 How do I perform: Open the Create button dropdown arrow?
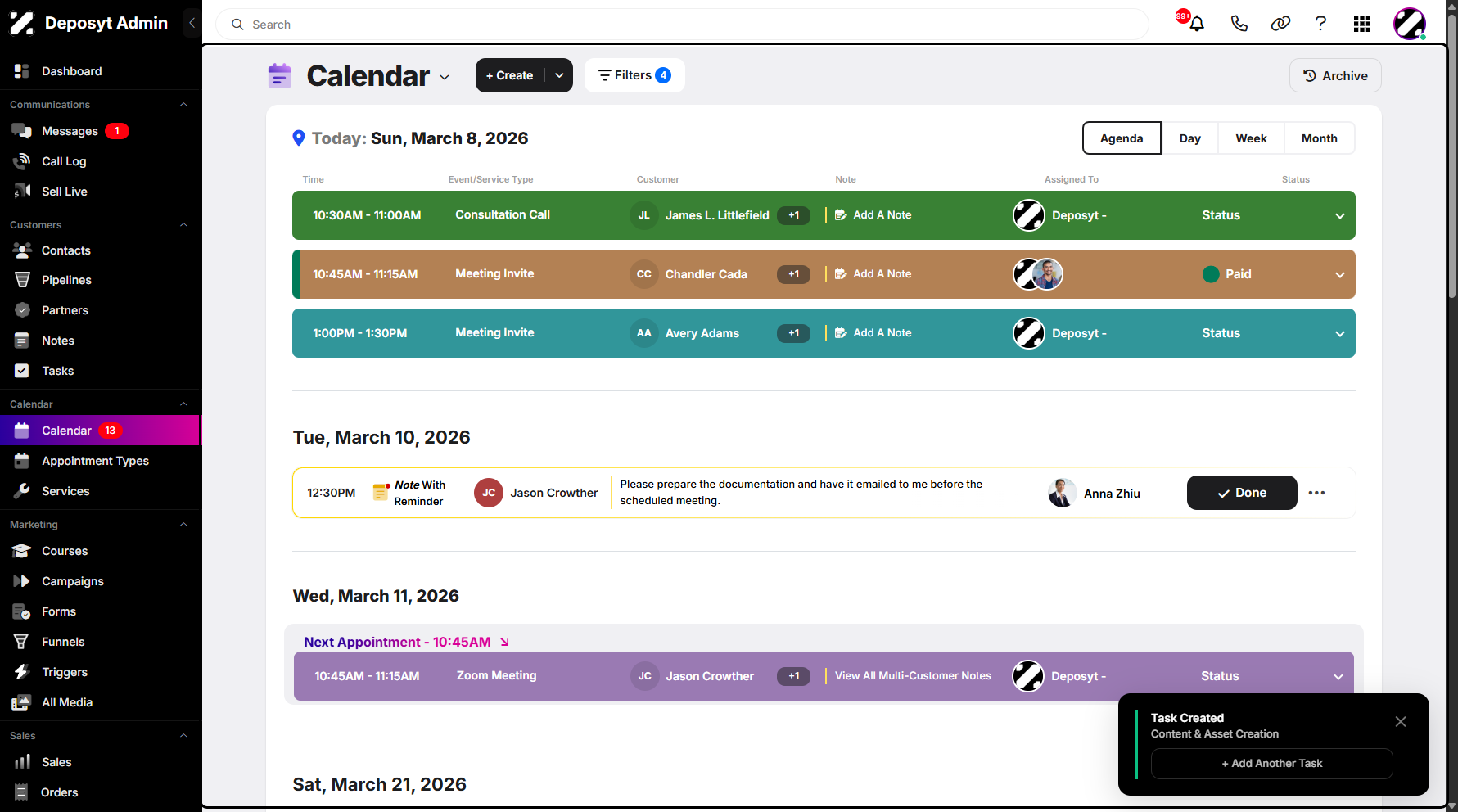point(559,75)
